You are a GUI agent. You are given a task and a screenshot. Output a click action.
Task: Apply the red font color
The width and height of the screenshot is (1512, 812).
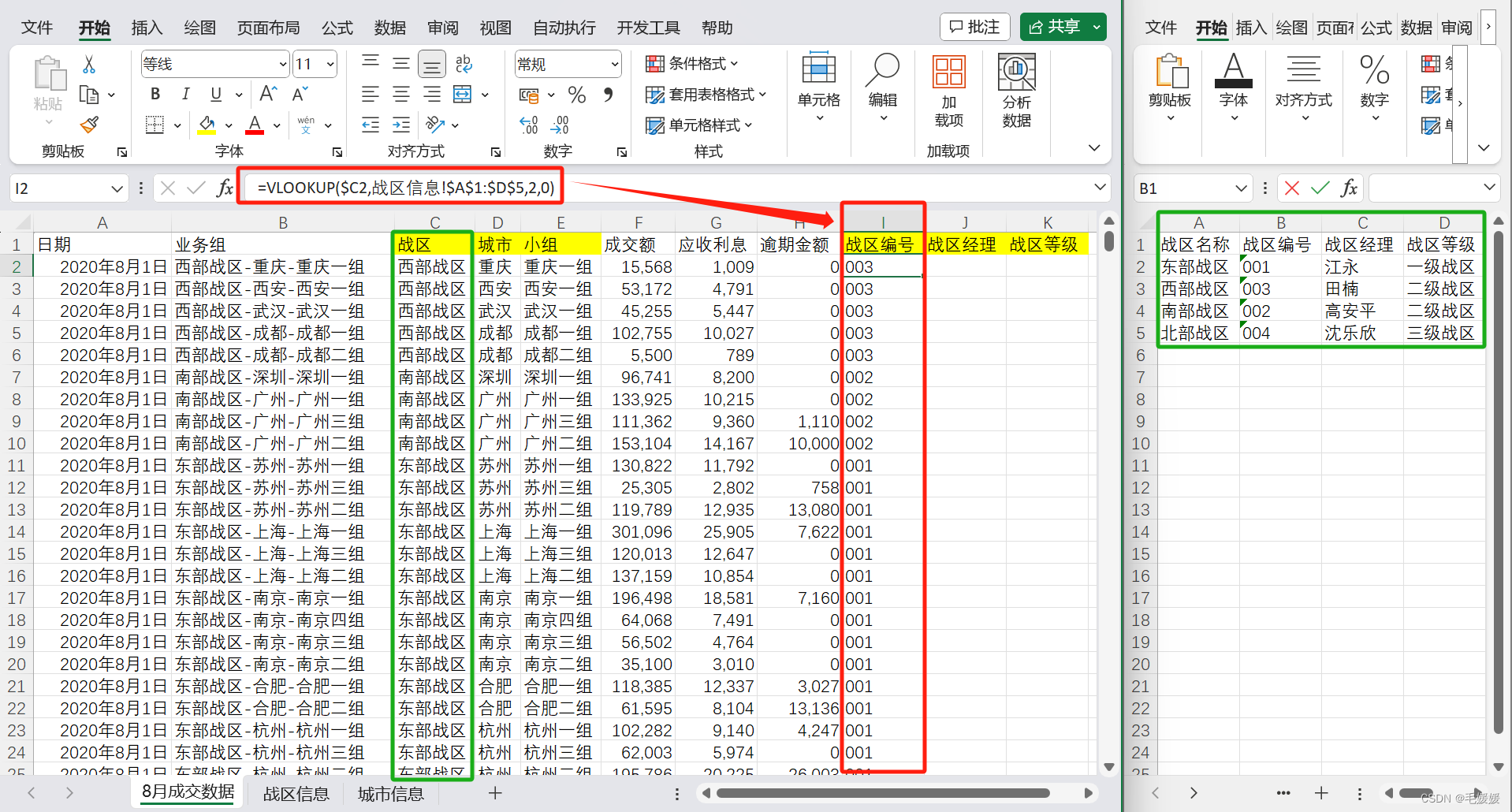point(255,125)
